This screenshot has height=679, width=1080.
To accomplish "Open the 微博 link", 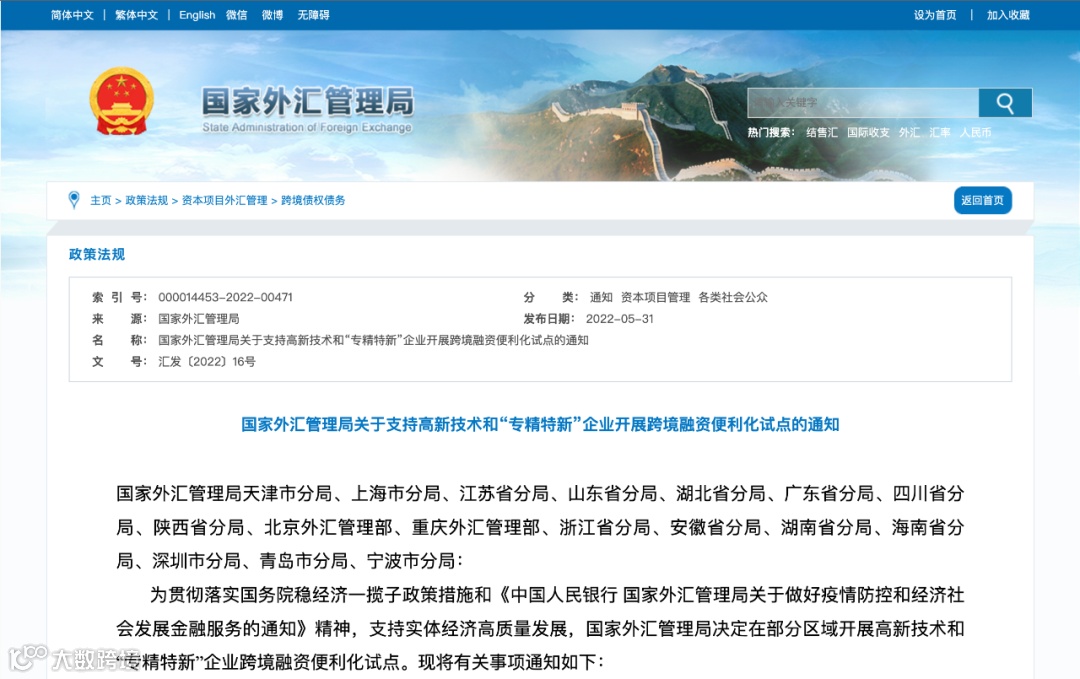I will coord(272,15).
